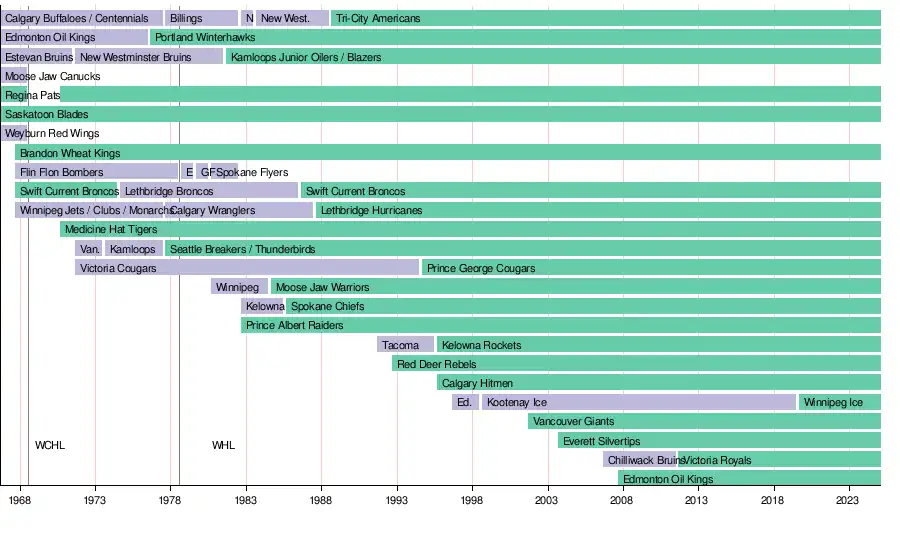Click the Seattle Breakers / Thunderbirds bar
900x535 pixels.
click(522, 249)
